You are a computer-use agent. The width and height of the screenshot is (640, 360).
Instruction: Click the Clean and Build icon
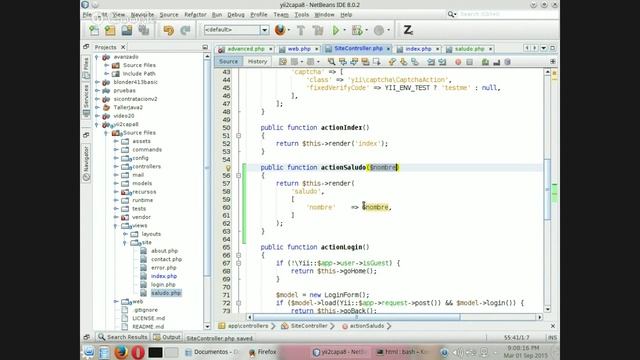click(318, 30)
